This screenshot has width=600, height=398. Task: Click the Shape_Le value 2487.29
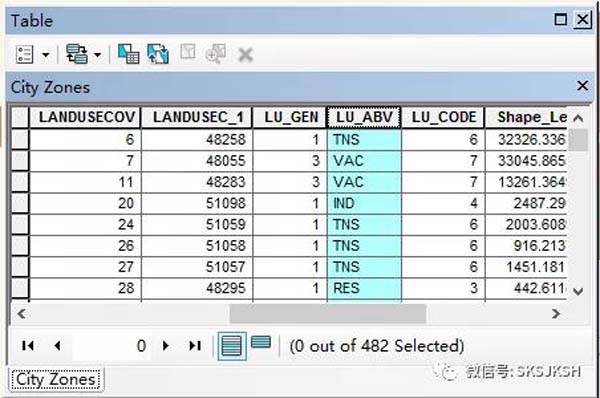point(526,203)
